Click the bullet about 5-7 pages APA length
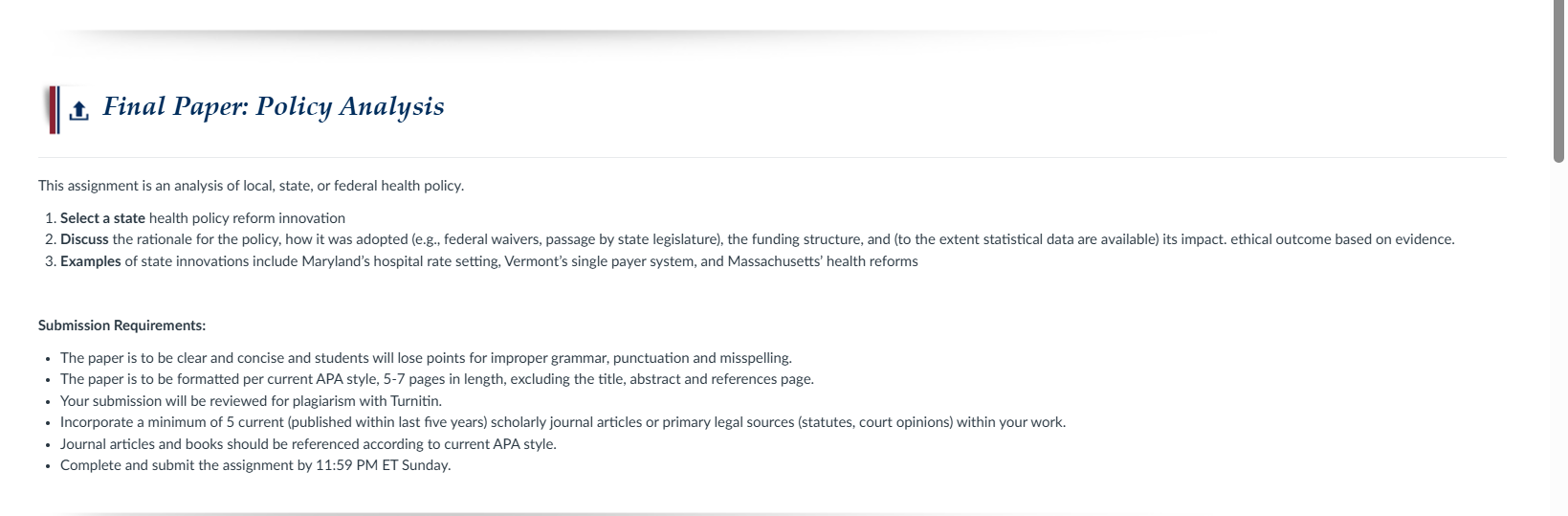The image size is (1568, 516). (x=437, y=379)
